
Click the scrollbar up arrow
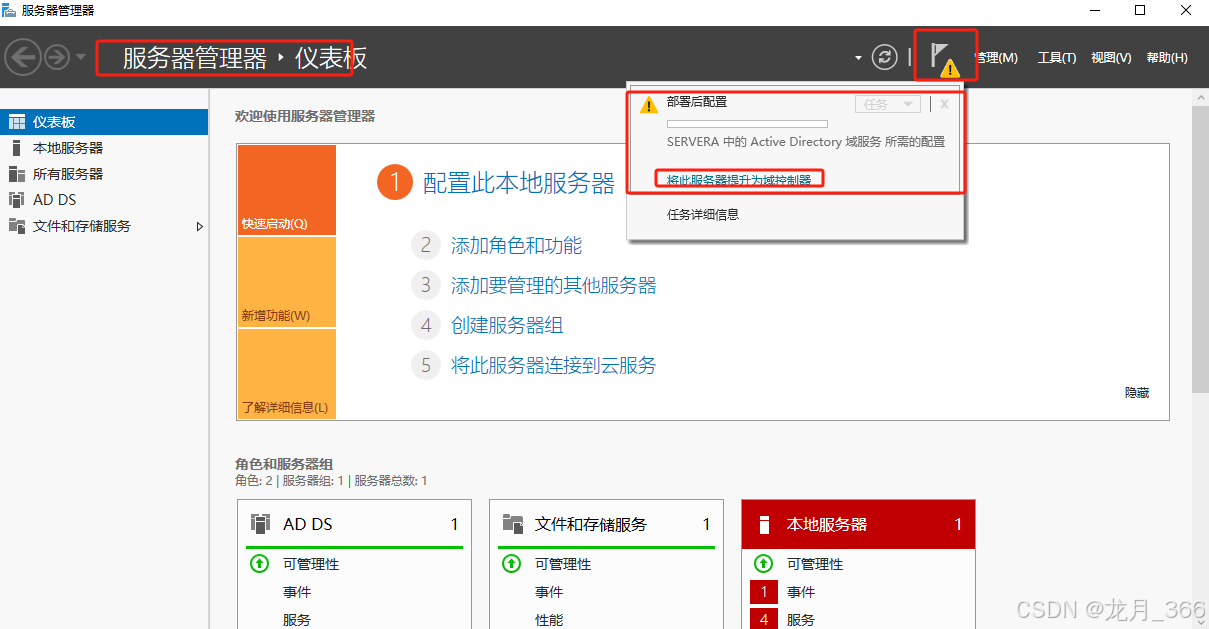click(x=1200, y=96)
